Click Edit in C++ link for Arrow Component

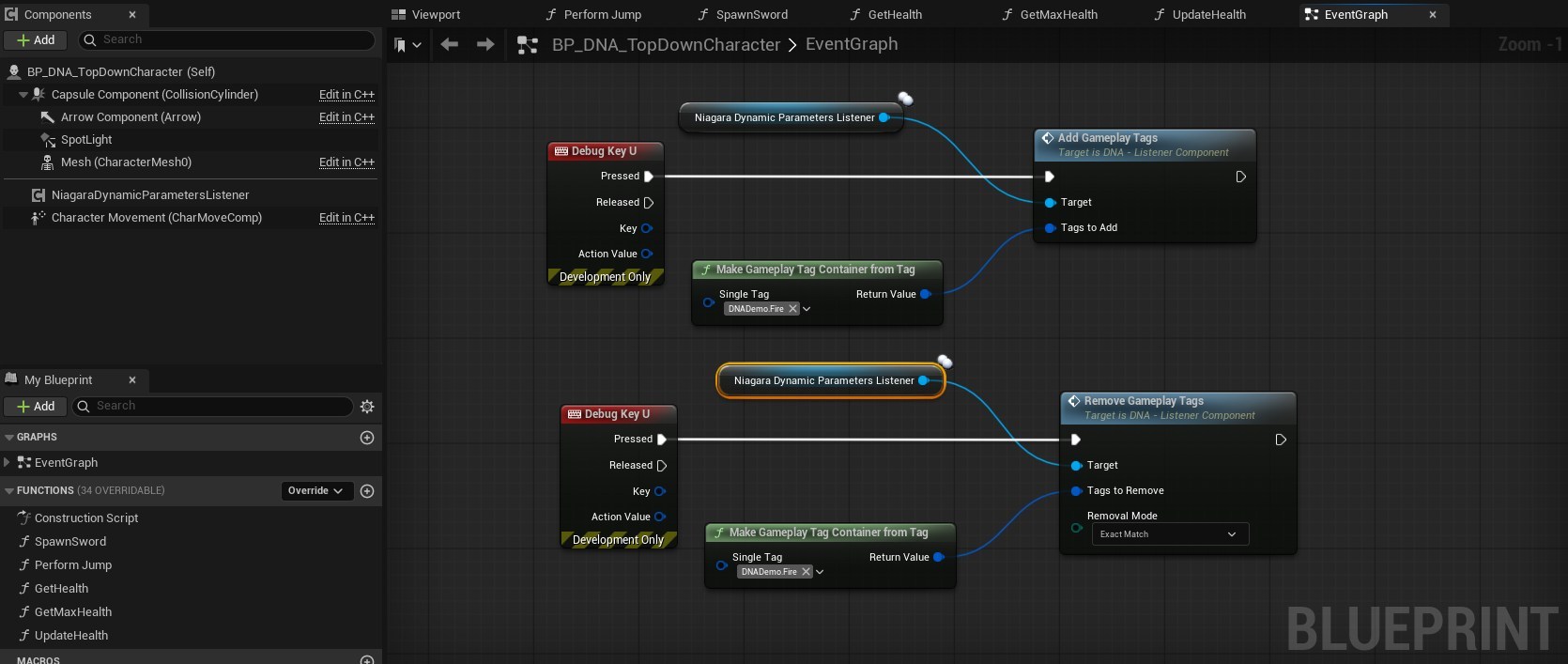[x=346, y=117]
